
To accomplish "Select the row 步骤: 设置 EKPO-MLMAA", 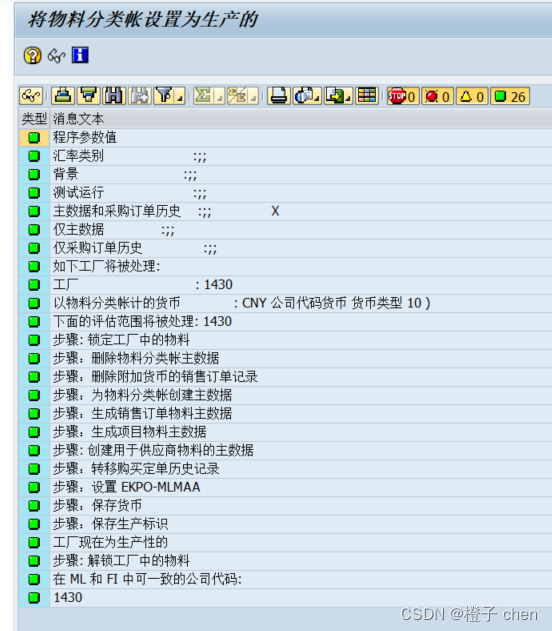I will pyautogui.click(x=285, y=487).
